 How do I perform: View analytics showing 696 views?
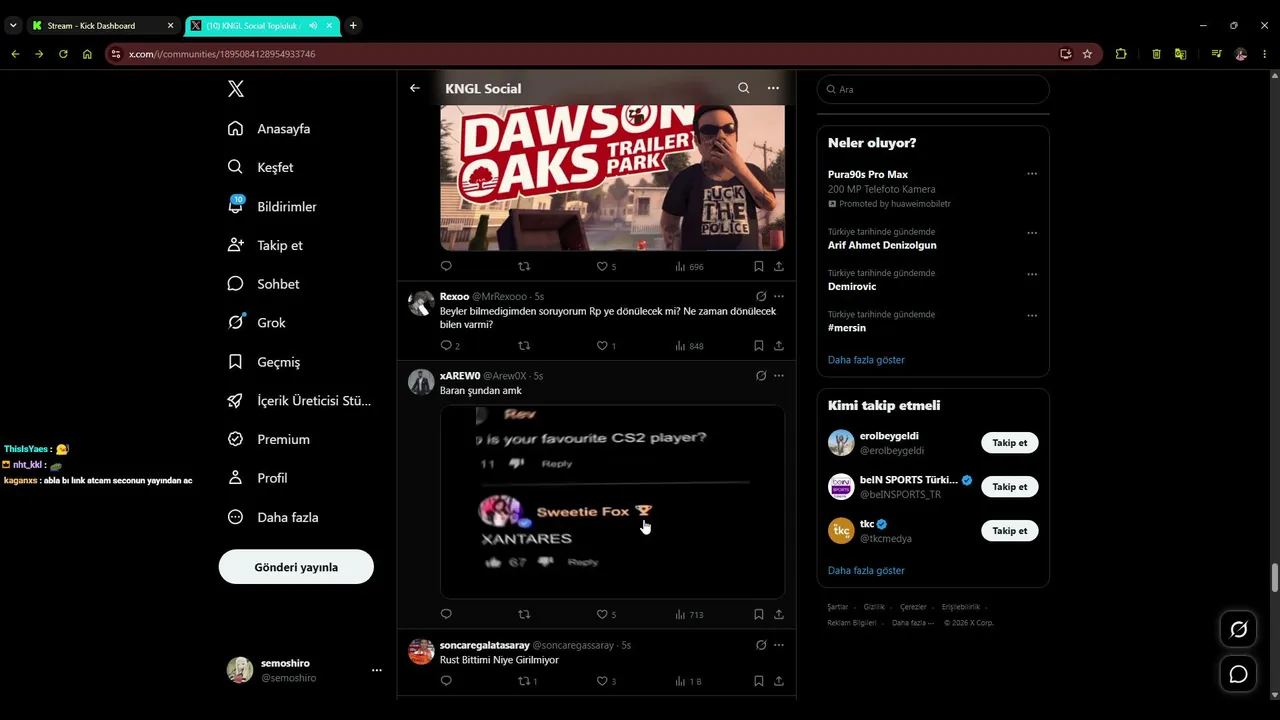coord(689,266)
